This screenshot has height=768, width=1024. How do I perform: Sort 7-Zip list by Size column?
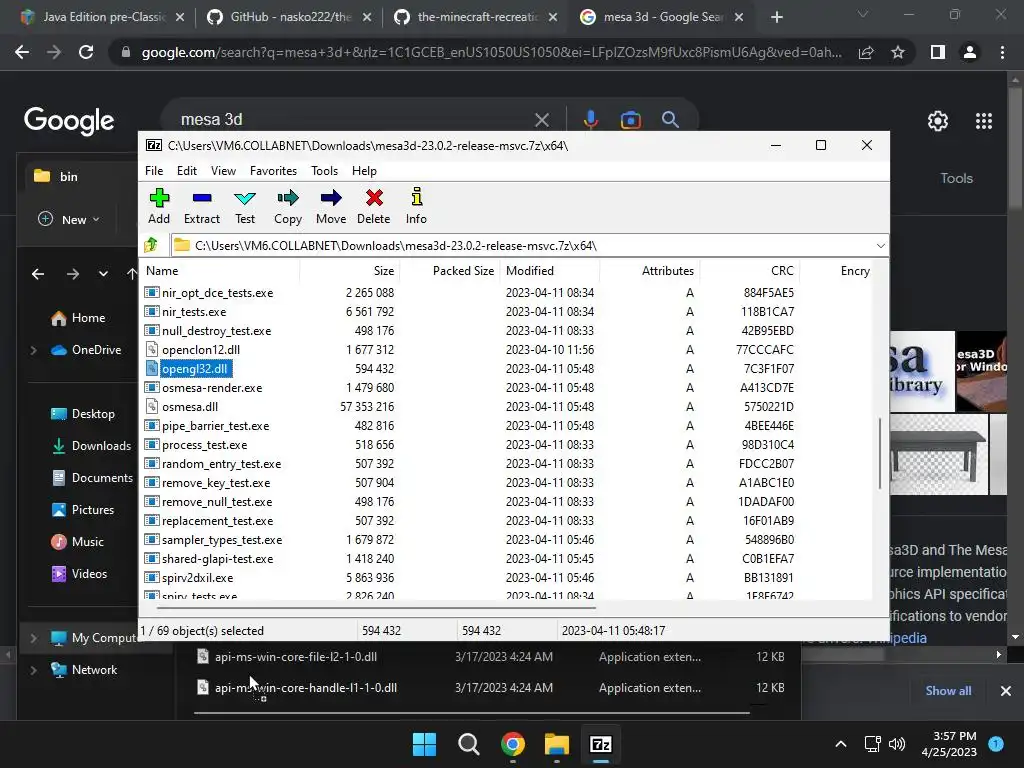pos(350,270)
